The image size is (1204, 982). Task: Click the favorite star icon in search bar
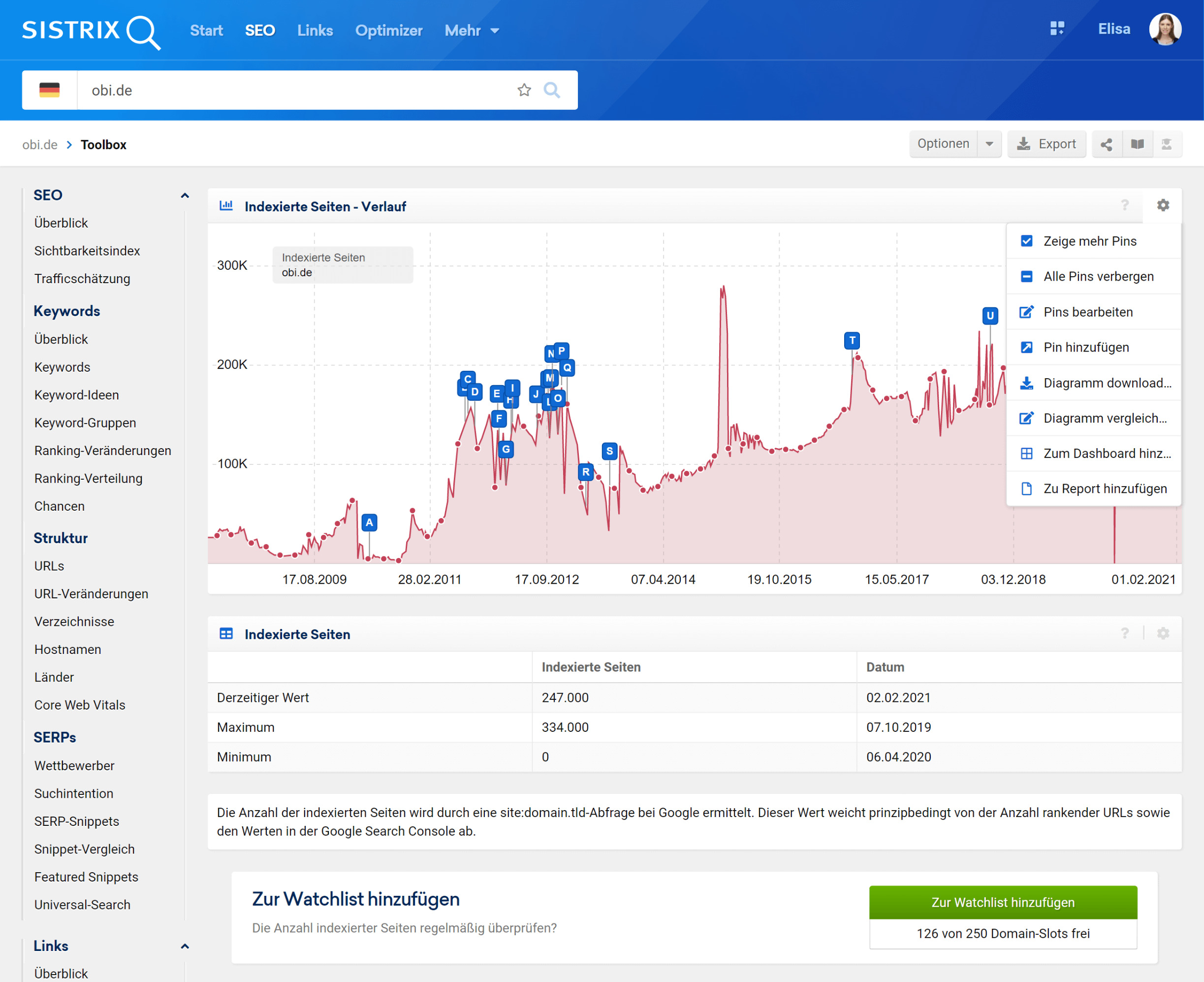tap(524, 90)
